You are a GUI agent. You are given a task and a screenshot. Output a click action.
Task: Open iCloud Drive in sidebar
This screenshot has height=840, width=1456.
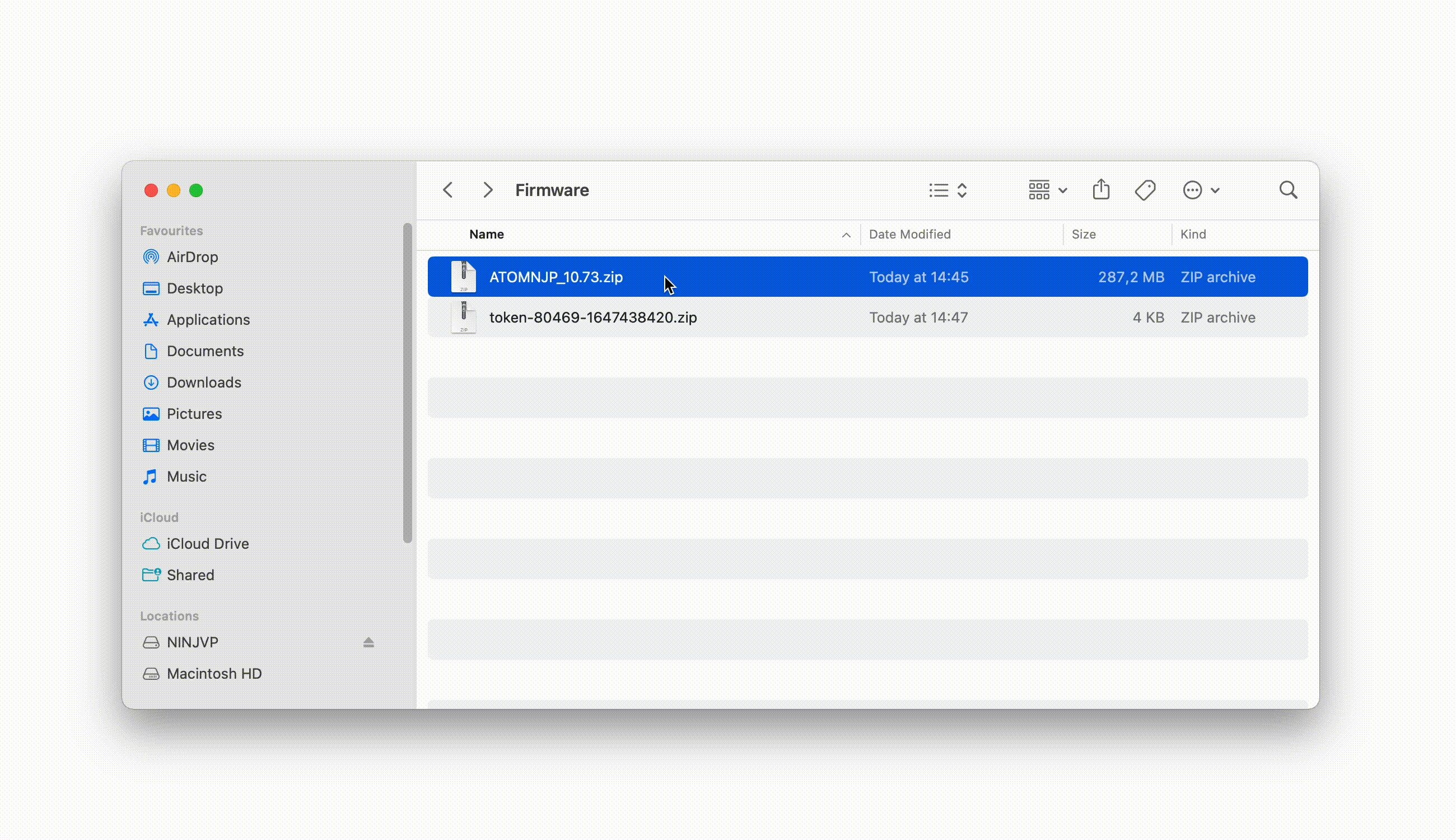[x=207, y=543]
